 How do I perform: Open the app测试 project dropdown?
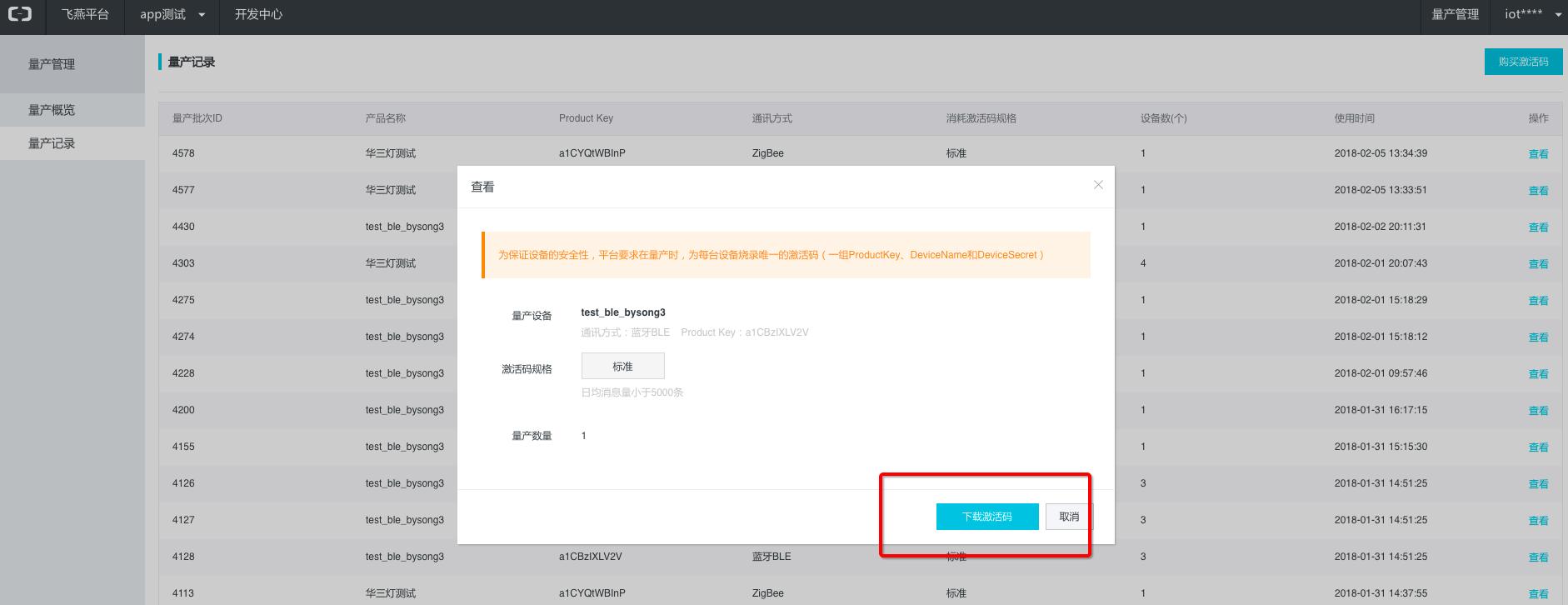point(172,14)
